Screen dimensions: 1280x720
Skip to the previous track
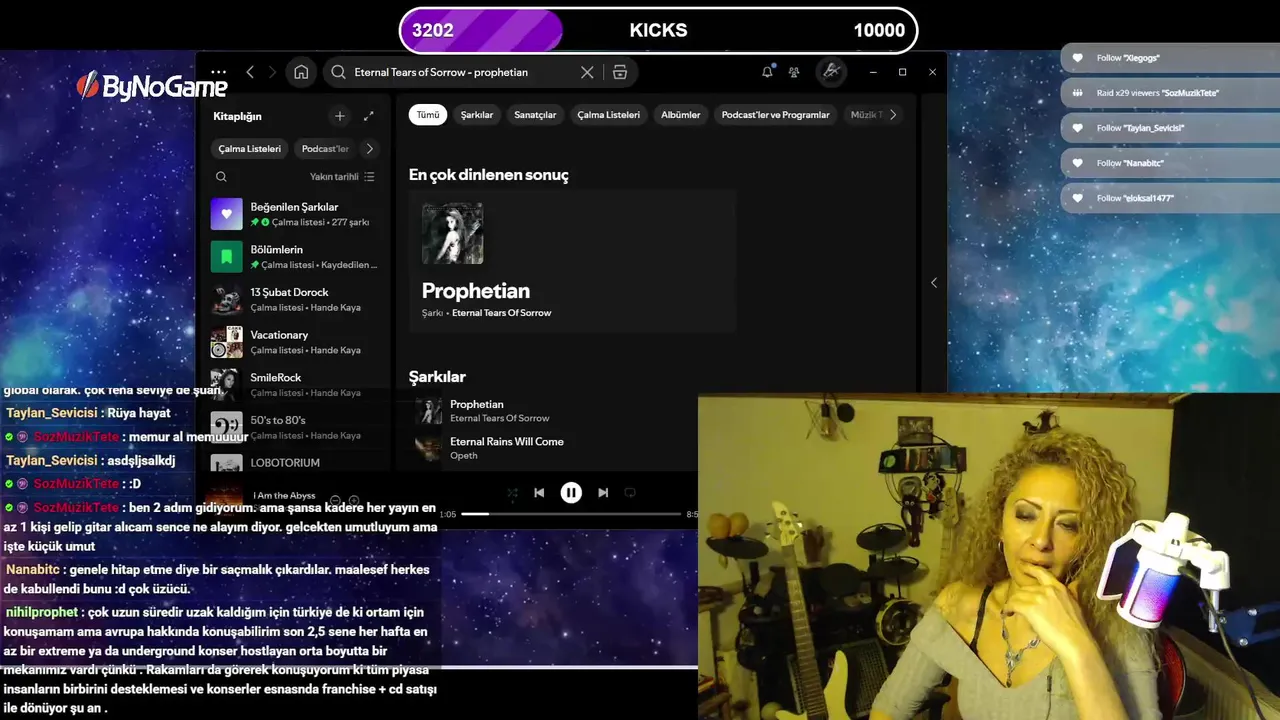pyautogui.click(x=539, y=493)
